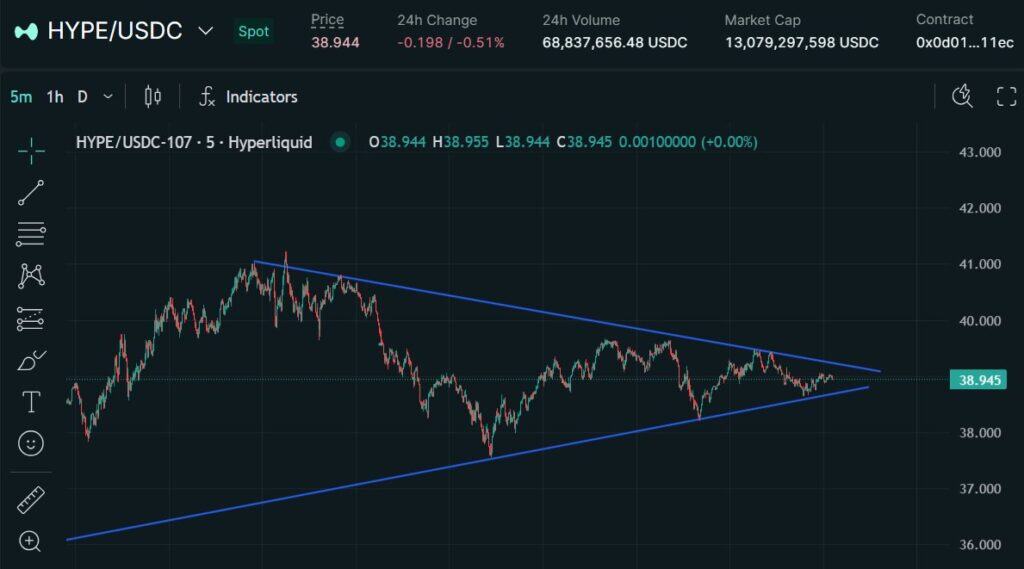Open the Indicators menu
This screenshot has height=569, width=1024.
pos(261,97)
